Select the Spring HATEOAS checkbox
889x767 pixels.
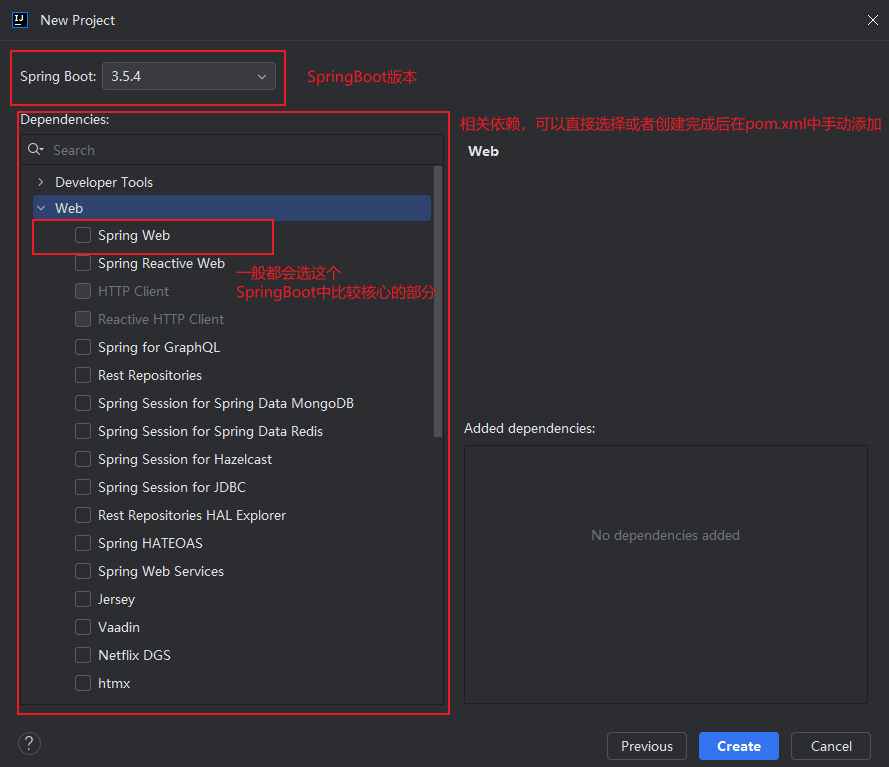(x=83, y=543)
